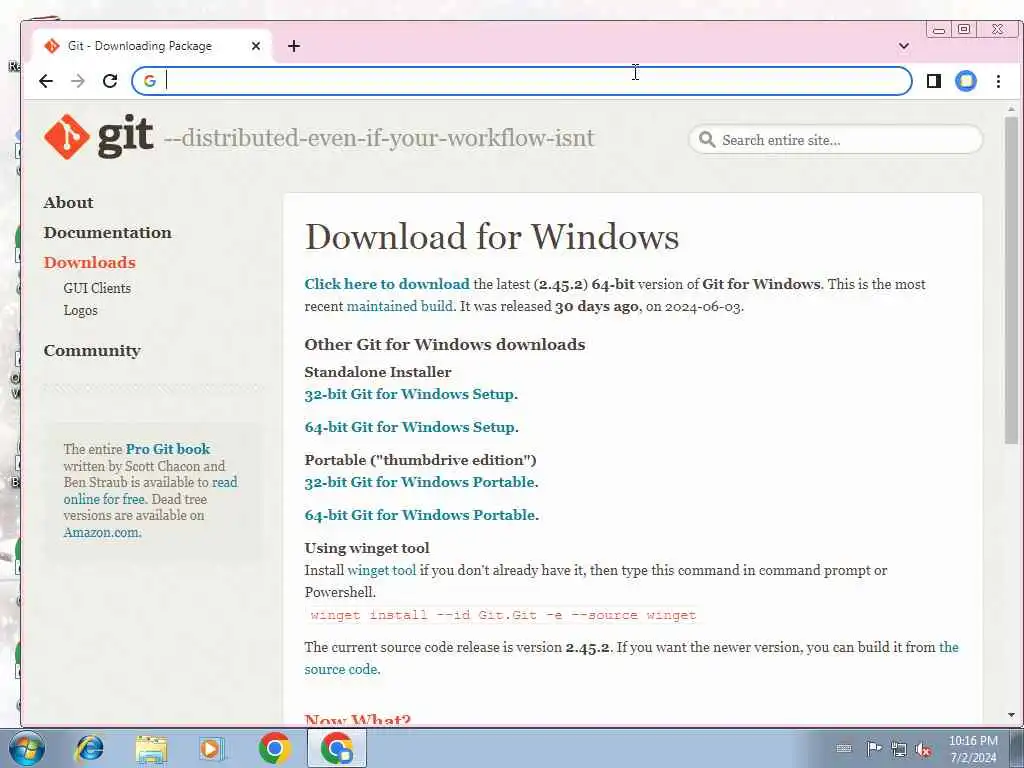The width and height of the screenshot is (1024, 768).
Task: Launch Internet Explorer from taskbar
Action: coord(89,748)
